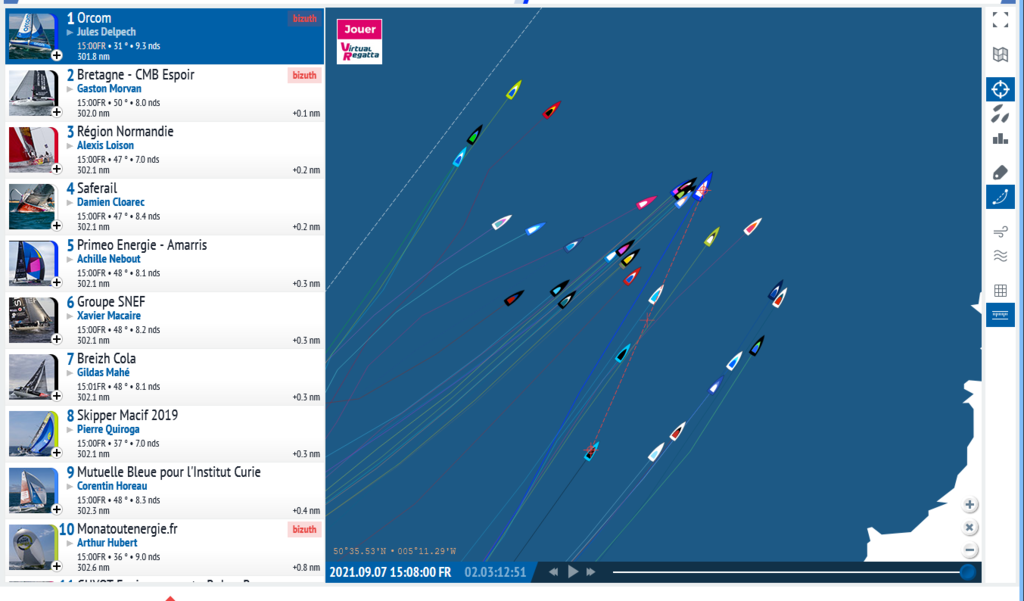Click the elapsed time 02.03:12:51

[x=495, y=572]
